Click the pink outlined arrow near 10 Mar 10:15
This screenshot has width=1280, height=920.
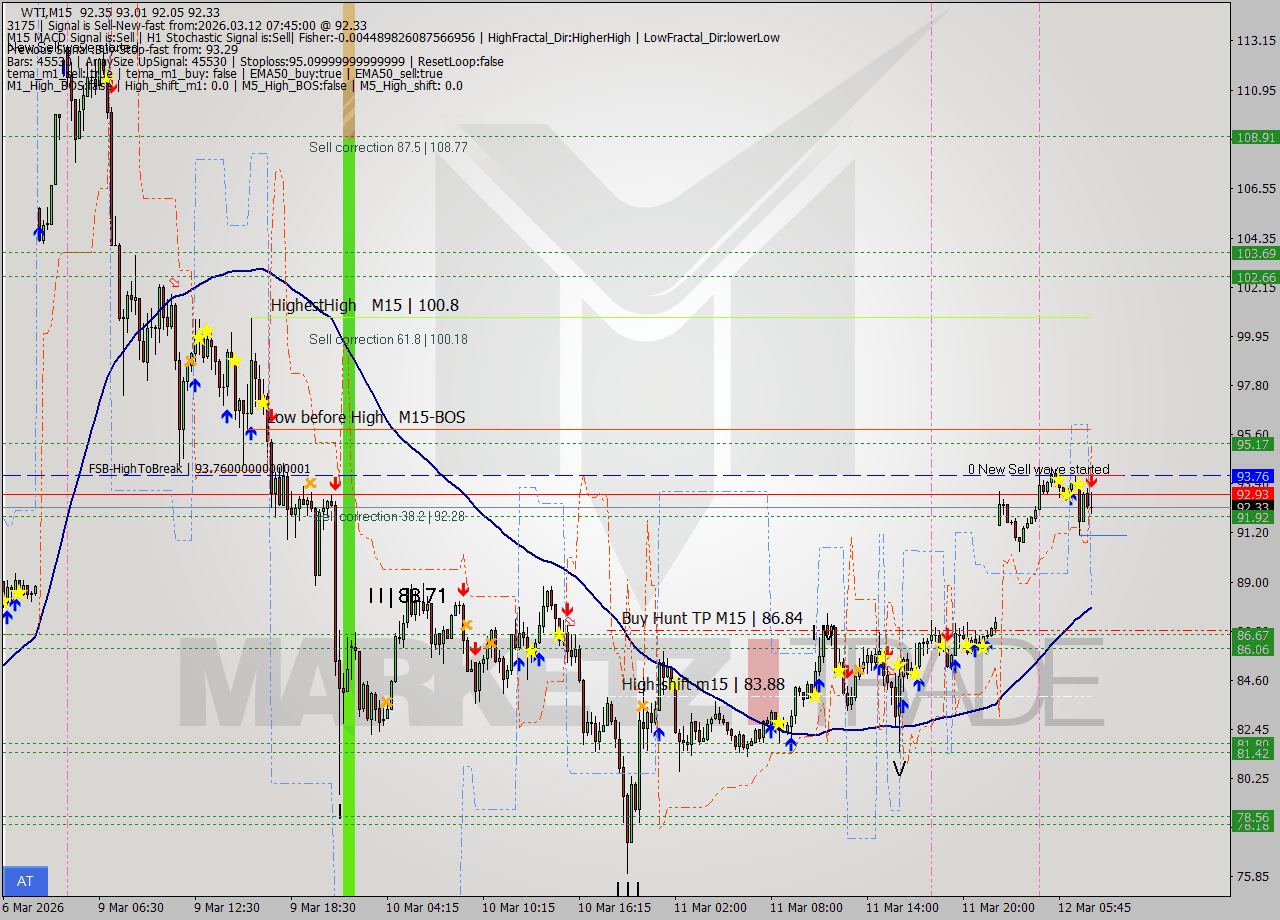571,622
